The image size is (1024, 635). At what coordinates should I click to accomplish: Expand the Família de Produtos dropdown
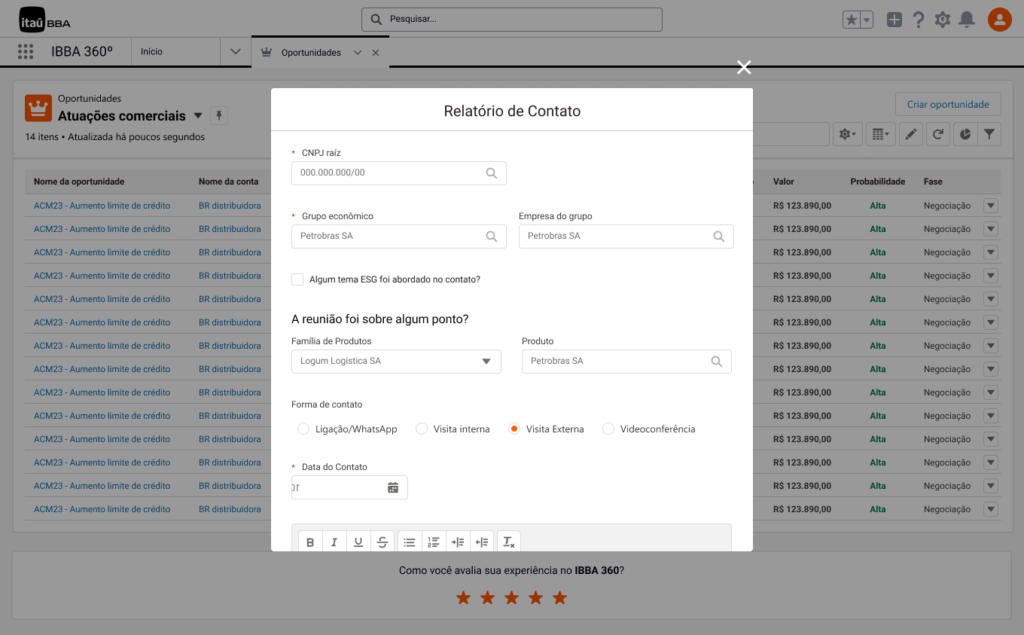click(486, 361)
